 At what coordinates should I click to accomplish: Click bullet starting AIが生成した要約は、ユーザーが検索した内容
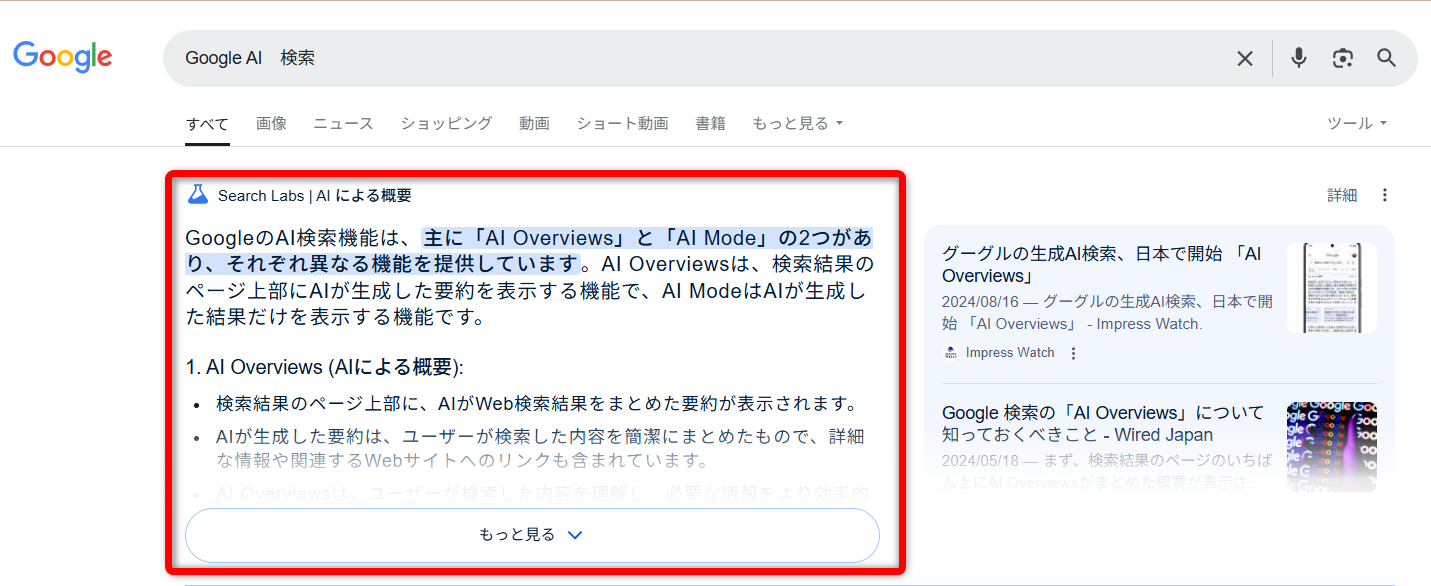540,448
